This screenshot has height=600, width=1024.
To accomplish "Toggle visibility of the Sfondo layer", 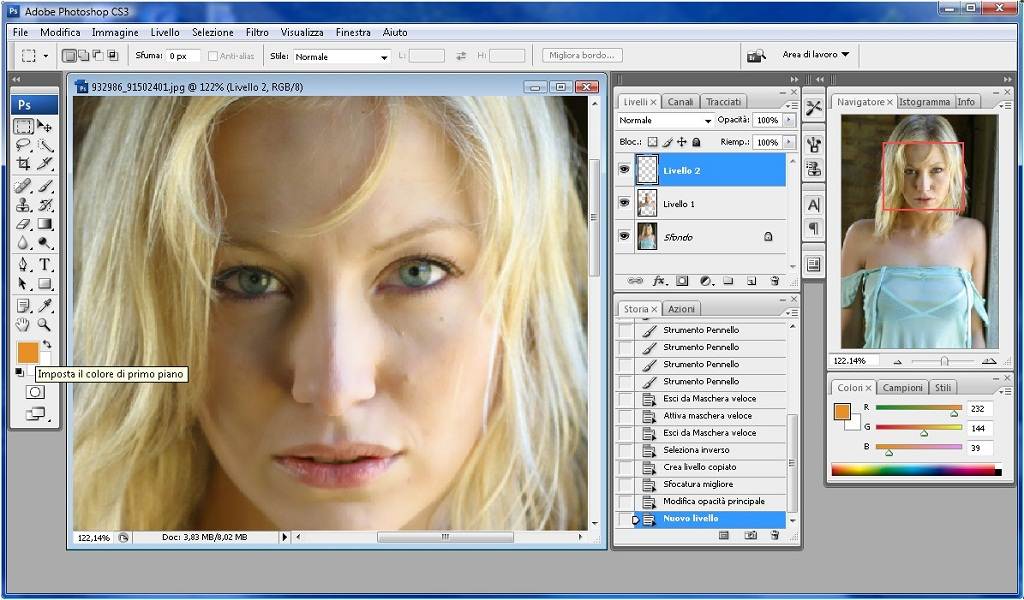I will (625, 237).
